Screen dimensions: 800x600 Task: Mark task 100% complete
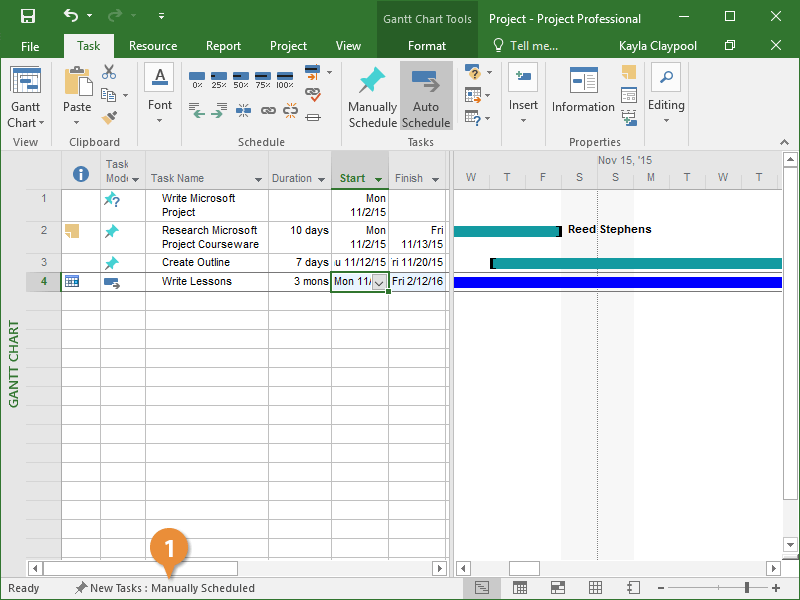286,80
